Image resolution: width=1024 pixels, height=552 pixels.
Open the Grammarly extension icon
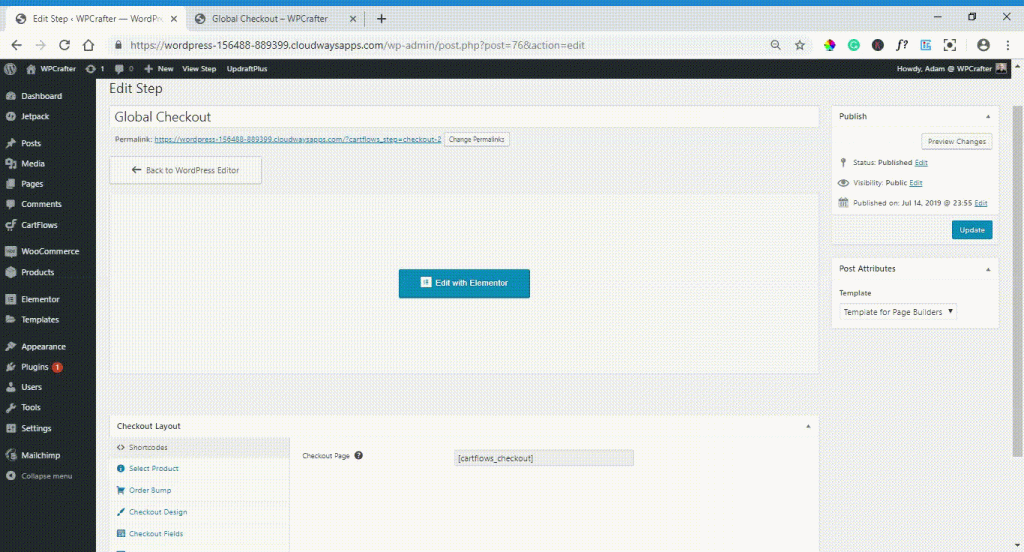pos(854,45)
